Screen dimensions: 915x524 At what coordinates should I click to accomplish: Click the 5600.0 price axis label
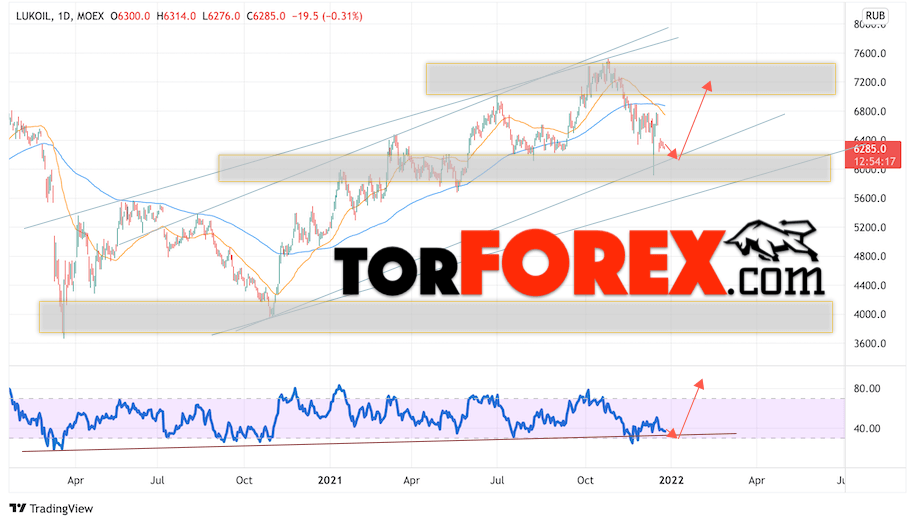(869, 198)
